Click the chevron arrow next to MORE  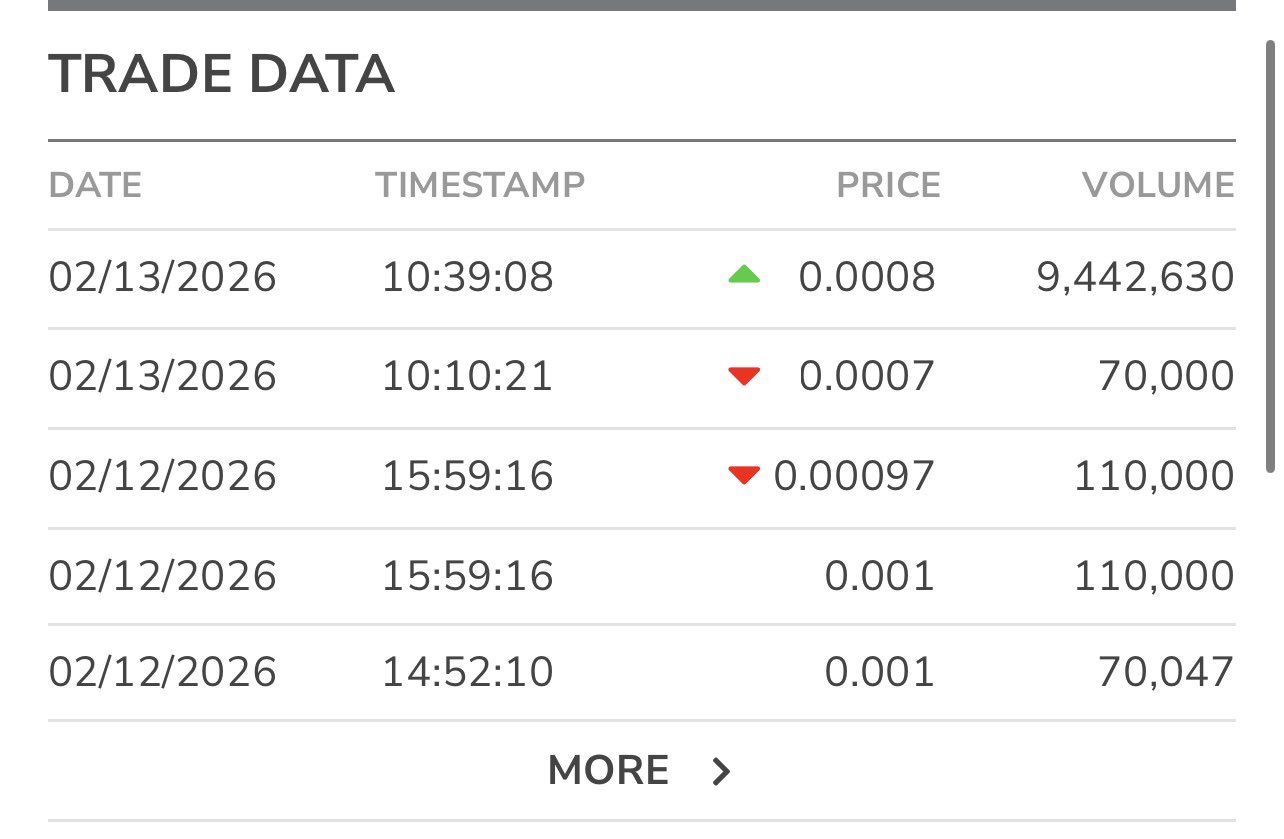pos(721,772)
